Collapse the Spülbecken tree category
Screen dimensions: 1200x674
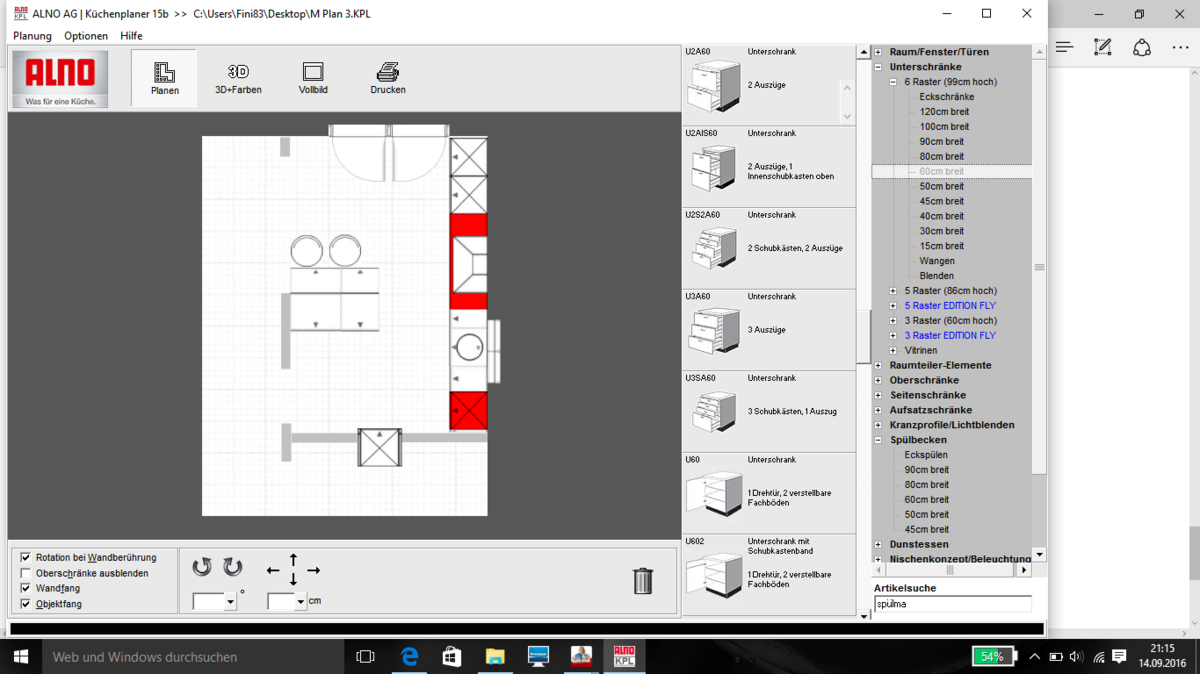click(x=878, y=440)
